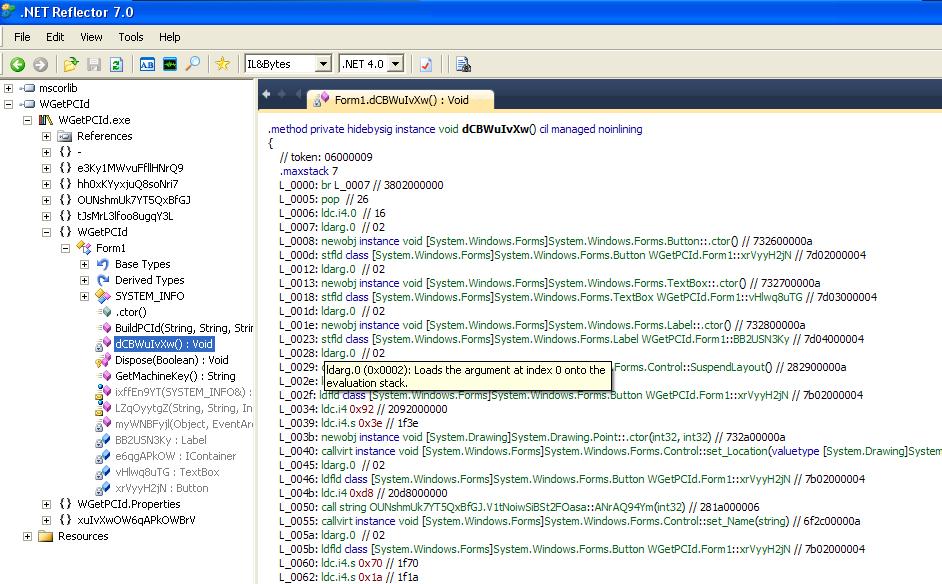Viewport: 942px width, 584px height.
Task: Click the SYSTEM_INFO struct icon
Action: pos(103,296)
